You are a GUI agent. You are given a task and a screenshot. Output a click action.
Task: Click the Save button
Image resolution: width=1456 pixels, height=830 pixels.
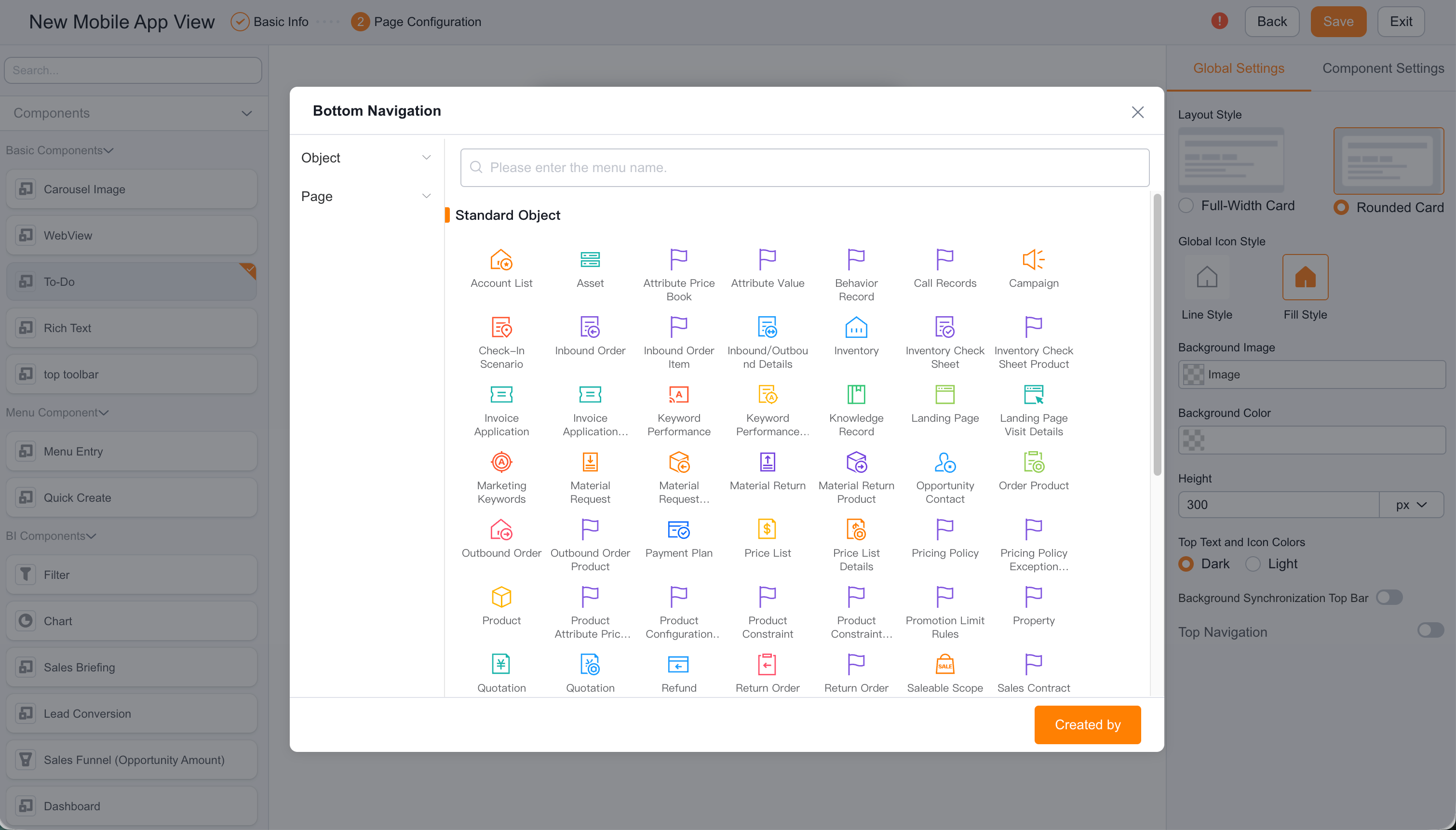tap(1337, 22)
